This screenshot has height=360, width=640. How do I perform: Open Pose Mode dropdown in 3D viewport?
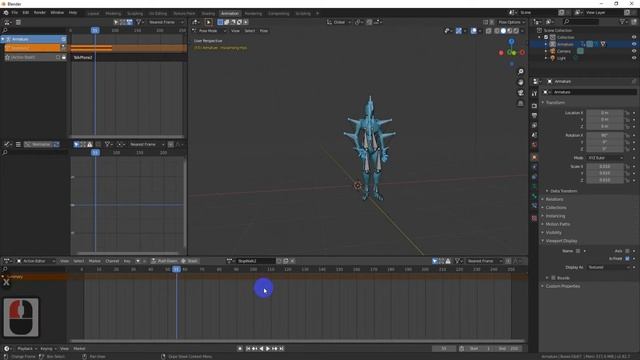(x=210, y=31)
